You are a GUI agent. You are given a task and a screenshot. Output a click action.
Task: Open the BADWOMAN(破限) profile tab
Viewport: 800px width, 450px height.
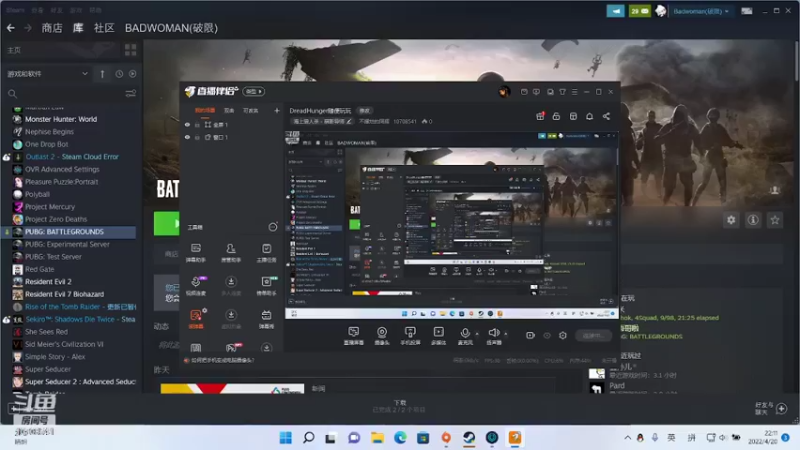171,28
